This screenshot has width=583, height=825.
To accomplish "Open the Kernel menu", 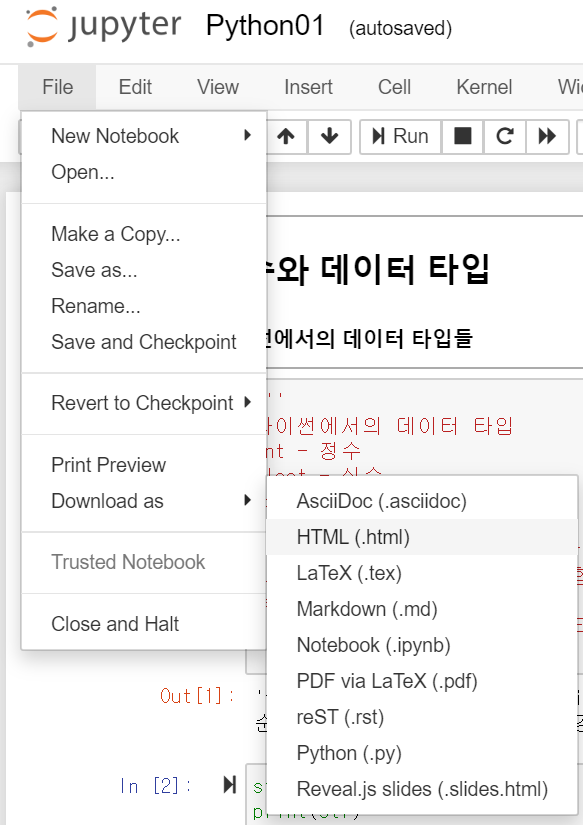I will point(484,87).
